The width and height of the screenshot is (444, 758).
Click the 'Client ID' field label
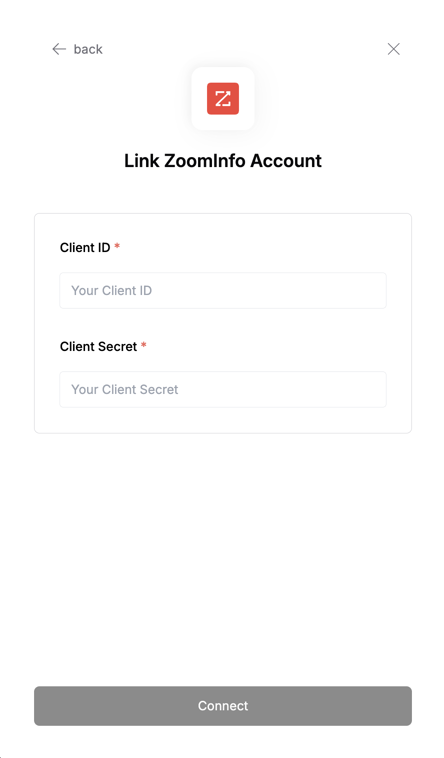click(85, 248)
